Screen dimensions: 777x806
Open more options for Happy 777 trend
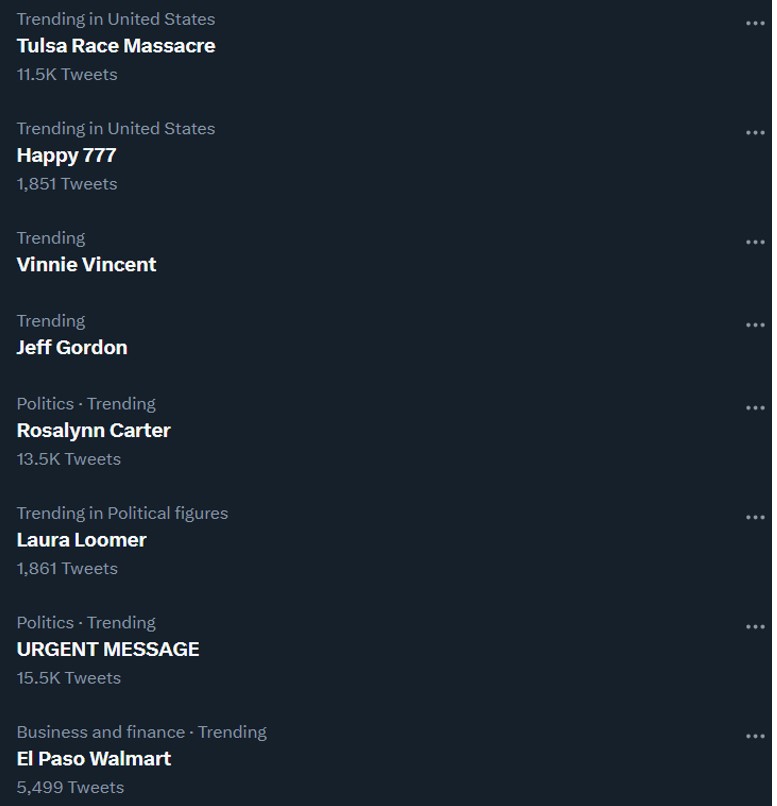(754, 132)
